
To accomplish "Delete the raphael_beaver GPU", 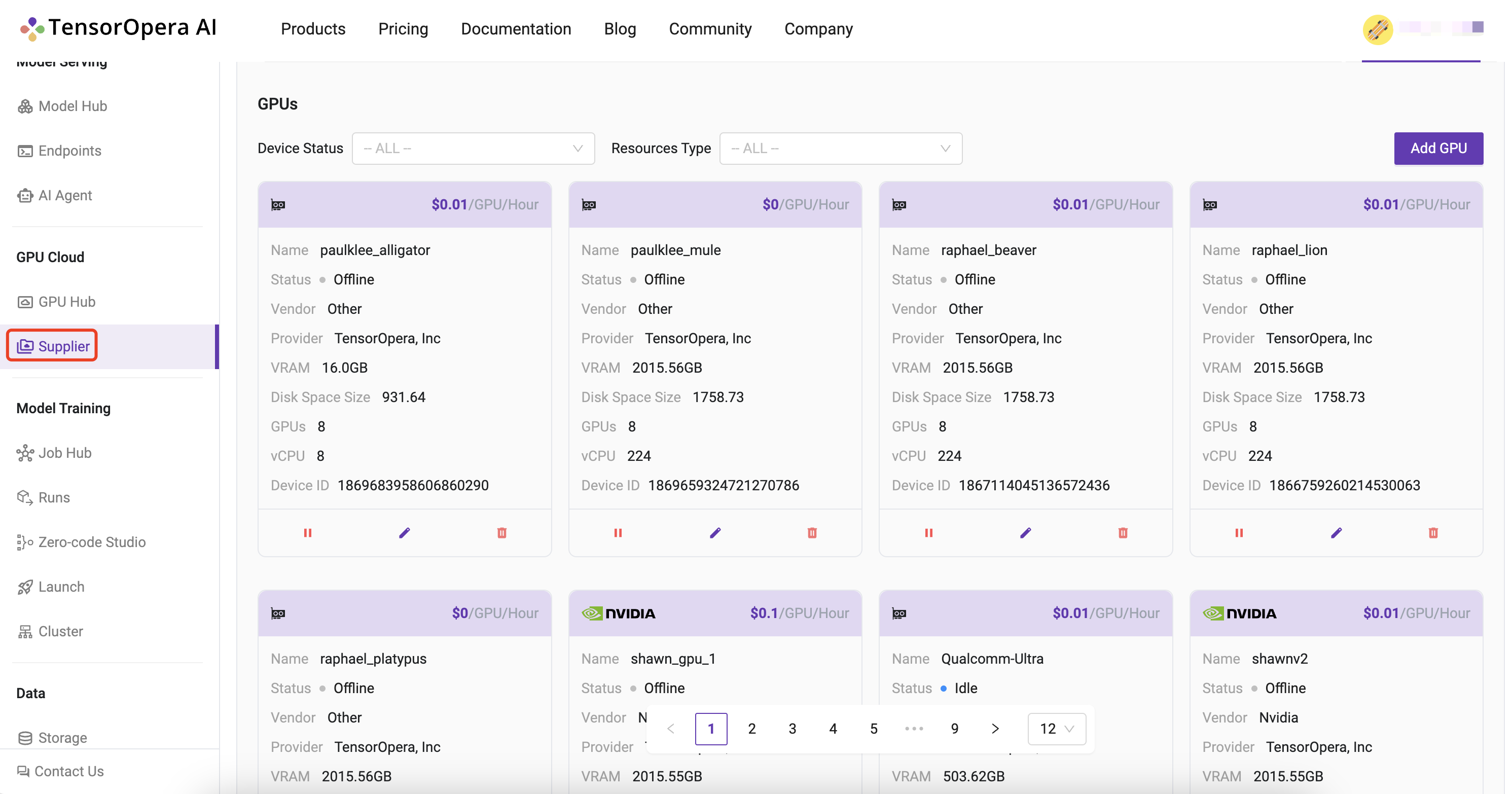I will point(1123,533).
